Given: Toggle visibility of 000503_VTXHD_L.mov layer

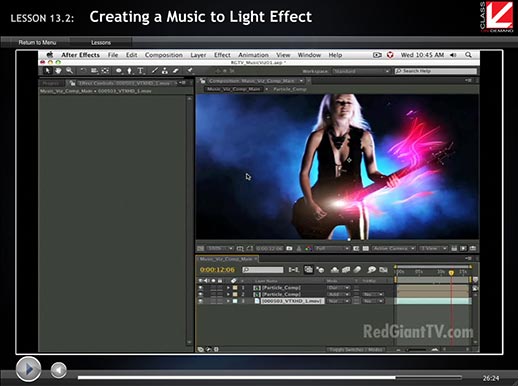Looking at the screenshot, I should (200, 301).
